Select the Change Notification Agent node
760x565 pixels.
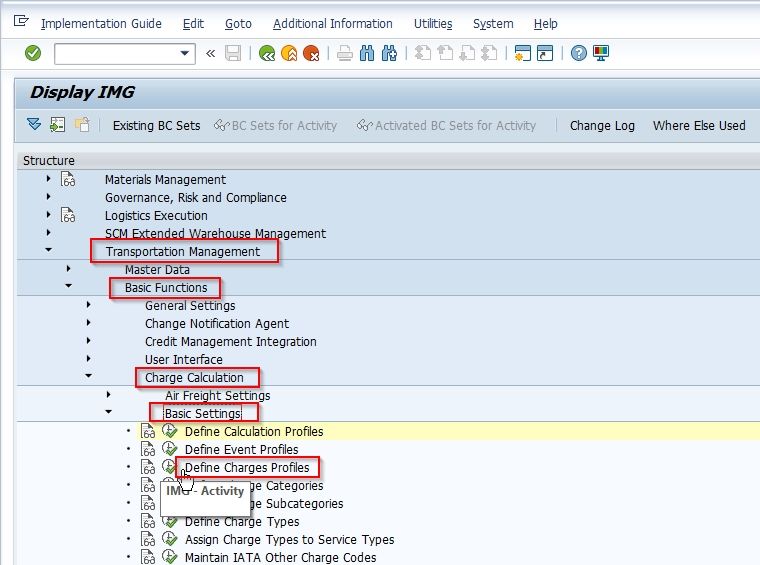tap(217, 324)
